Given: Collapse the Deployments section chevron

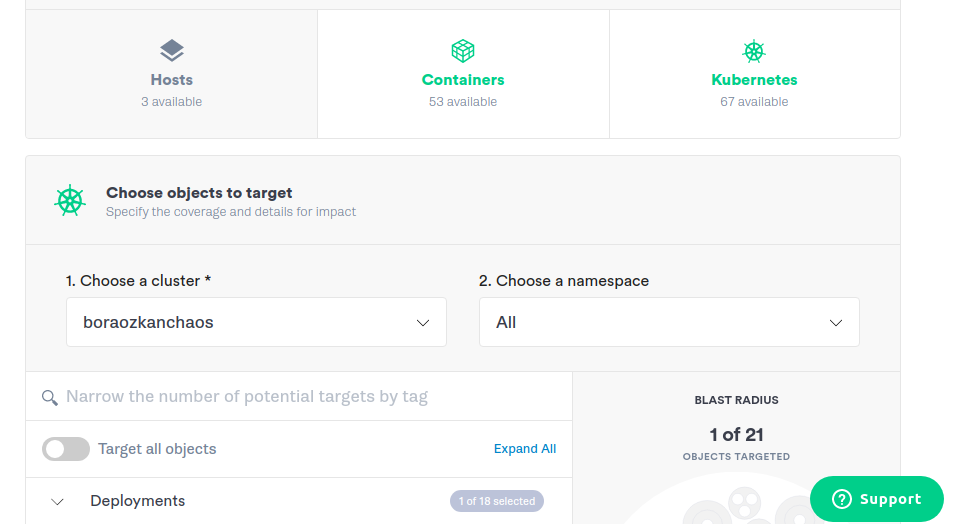Looking at the screenshot, I should [58, 502].
